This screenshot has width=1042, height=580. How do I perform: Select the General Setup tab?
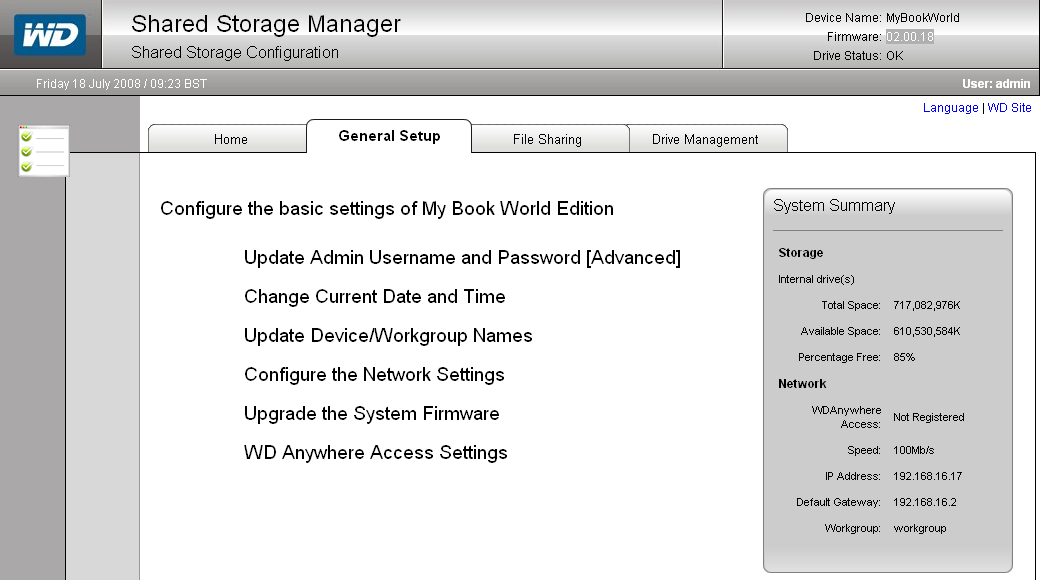(389, 136)
